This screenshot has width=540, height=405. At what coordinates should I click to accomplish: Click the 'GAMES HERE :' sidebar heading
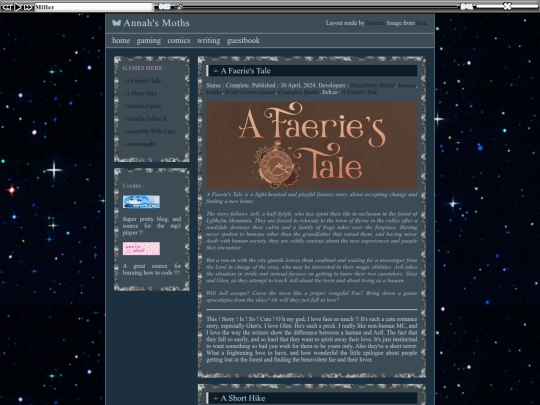point(144,68)
